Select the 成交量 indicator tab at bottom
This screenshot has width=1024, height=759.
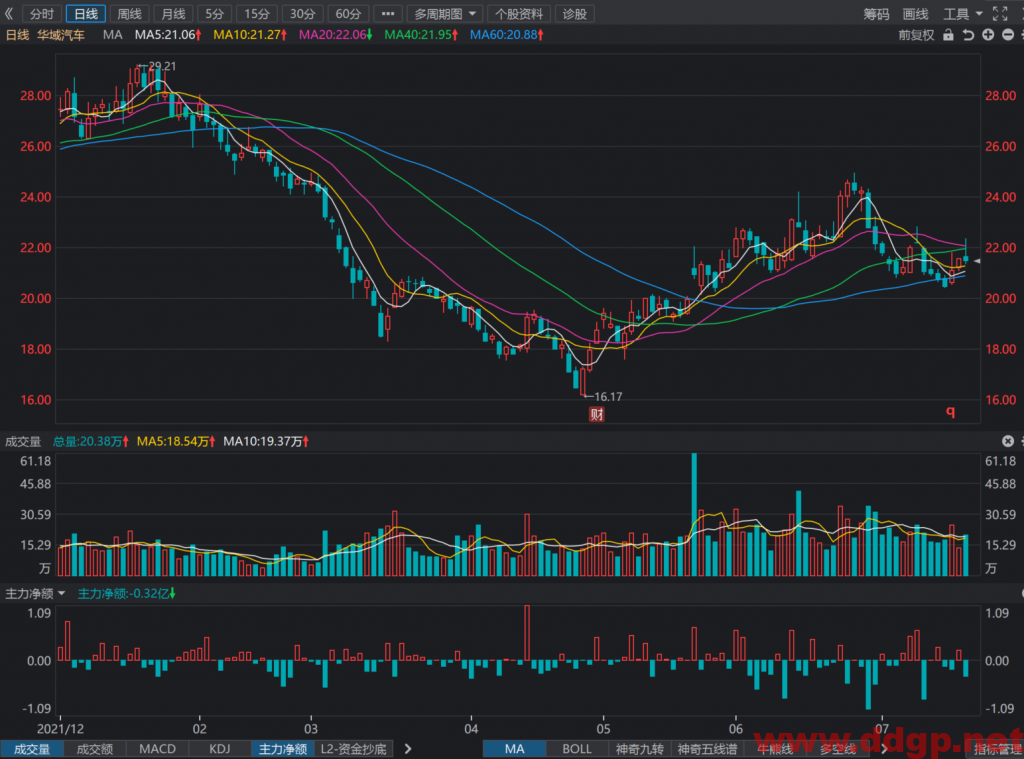click(31, 749)
